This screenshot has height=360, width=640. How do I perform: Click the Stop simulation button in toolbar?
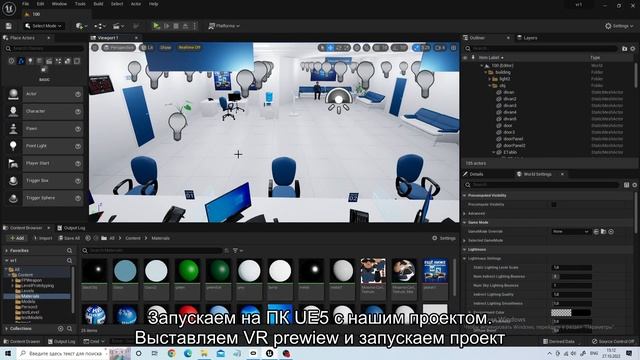(x=176, y=26)
